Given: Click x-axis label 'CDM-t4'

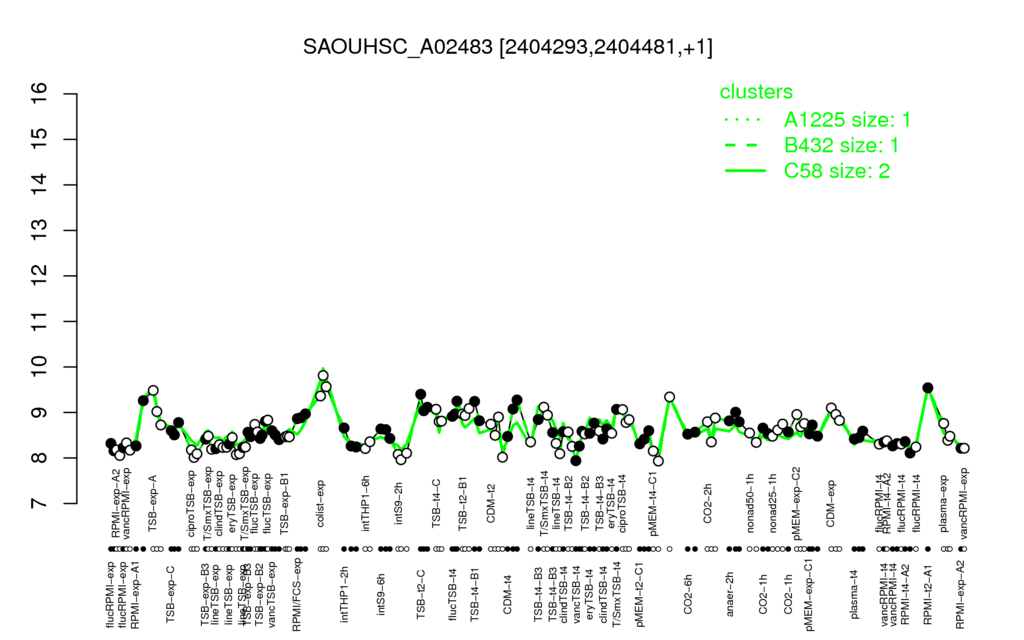Looking at the screenshot, I should coord(508,594).
